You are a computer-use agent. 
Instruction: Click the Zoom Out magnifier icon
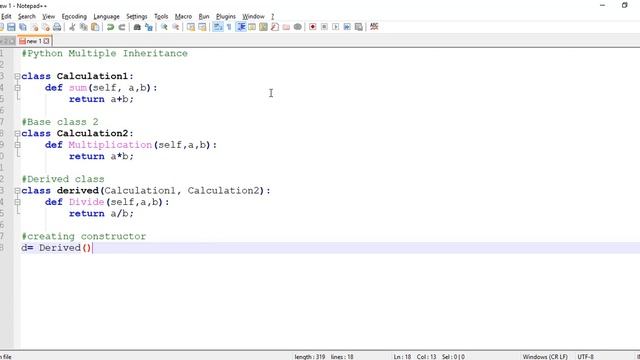click(x=176, y=27)
